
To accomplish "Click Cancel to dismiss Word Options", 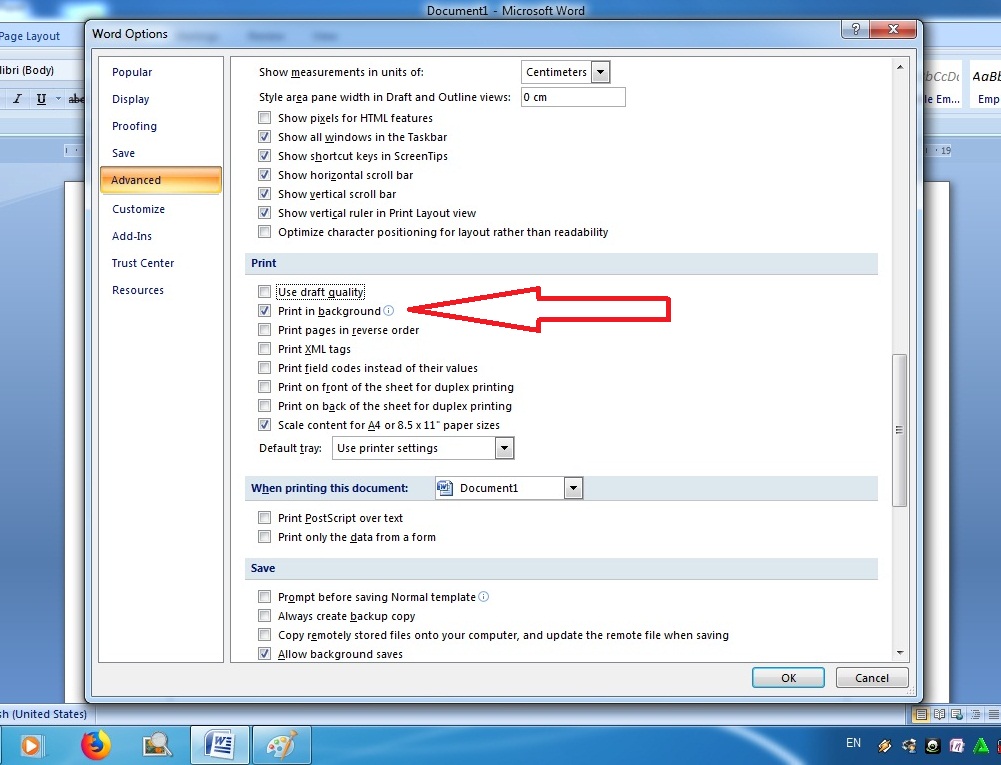I will (x=872, y=678).
